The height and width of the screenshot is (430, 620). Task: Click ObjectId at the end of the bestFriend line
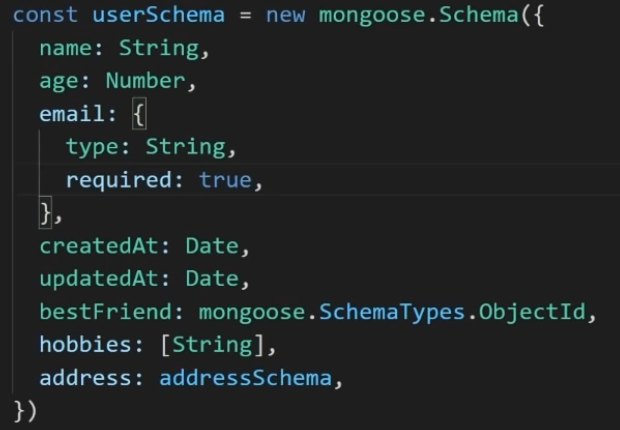tap(531, 312)
